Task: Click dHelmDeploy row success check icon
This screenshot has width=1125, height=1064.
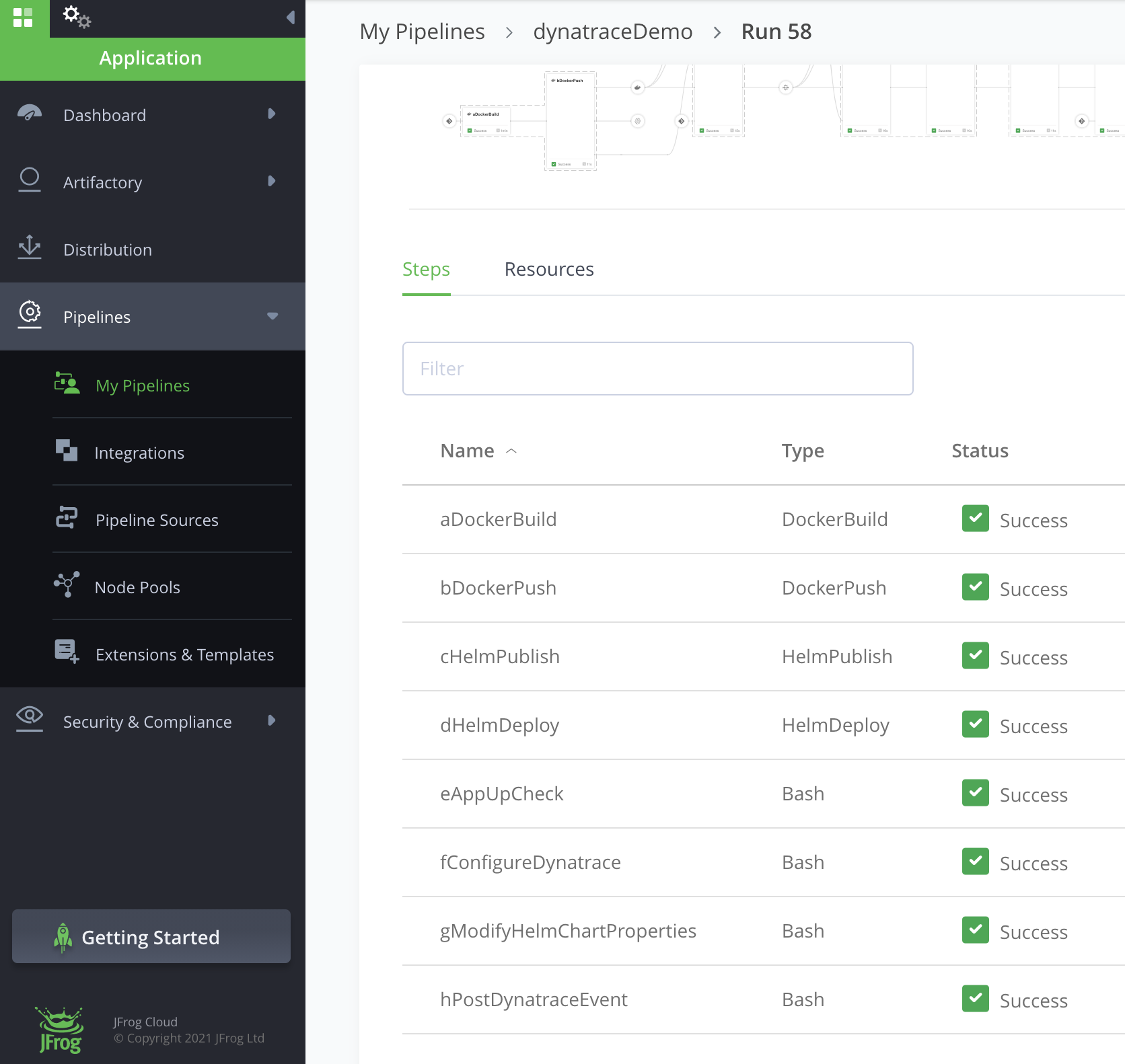Action: point(976,724)
